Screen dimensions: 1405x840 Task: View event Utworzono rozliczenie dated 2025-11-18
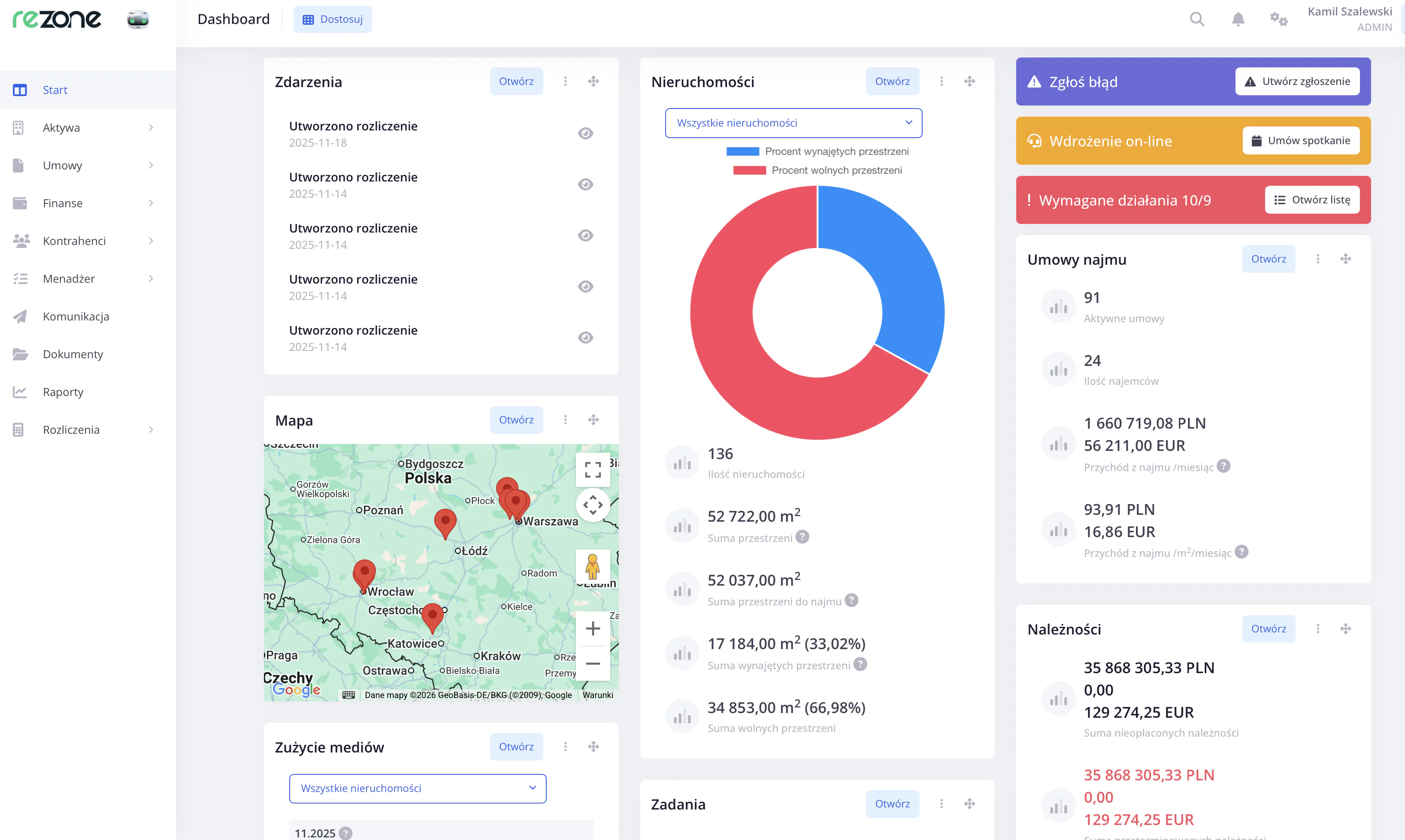pos(585,133)
